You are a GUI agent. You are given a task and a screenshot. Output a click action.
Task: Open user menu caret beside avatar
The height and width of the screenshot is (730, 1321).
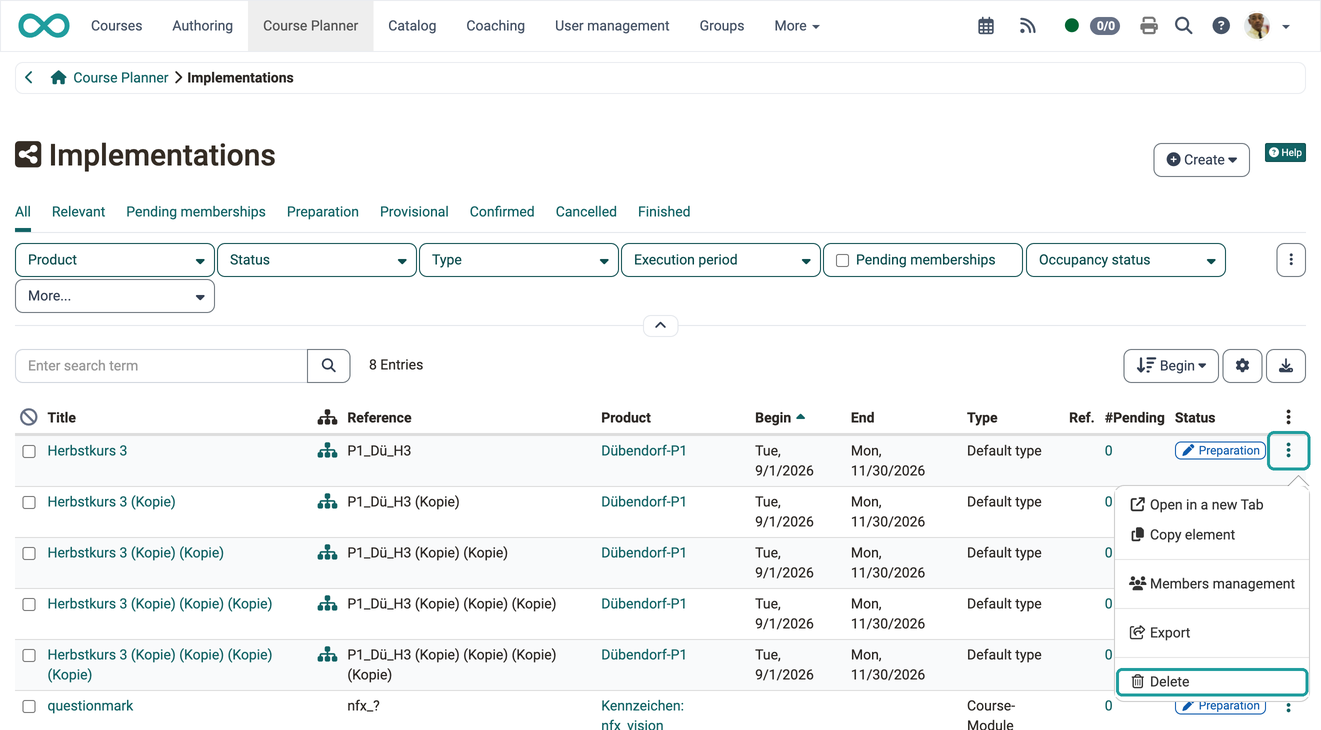[x=1286, y=27]
